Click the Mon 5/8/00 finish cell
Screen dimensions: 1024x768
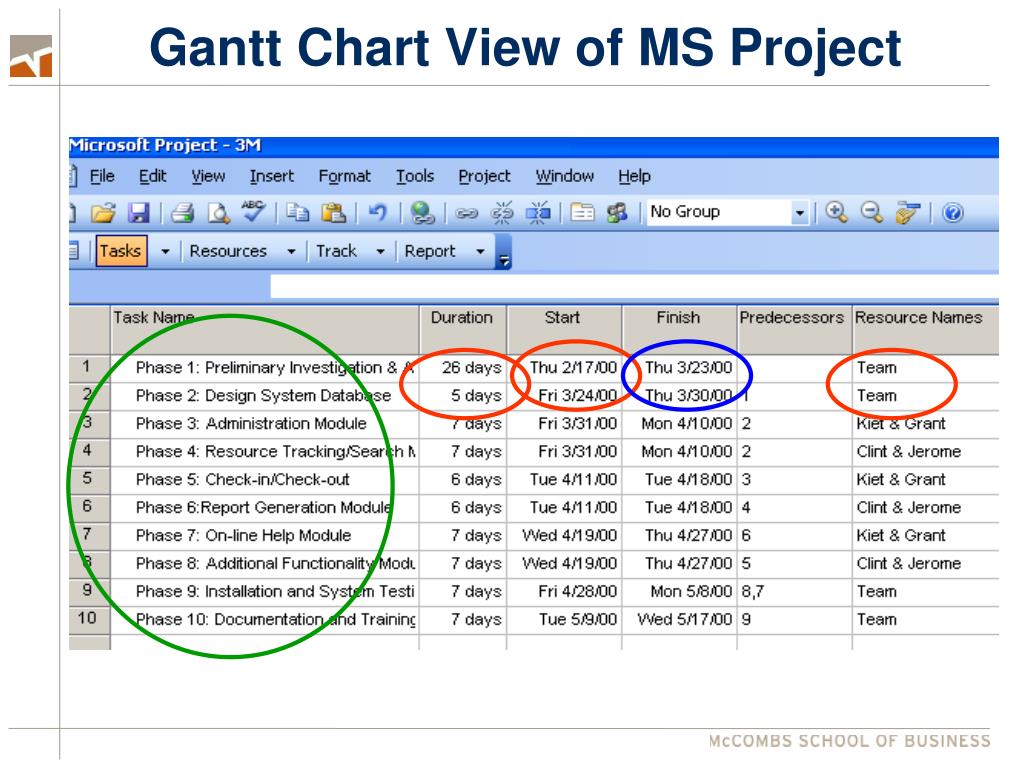[679, 592]
